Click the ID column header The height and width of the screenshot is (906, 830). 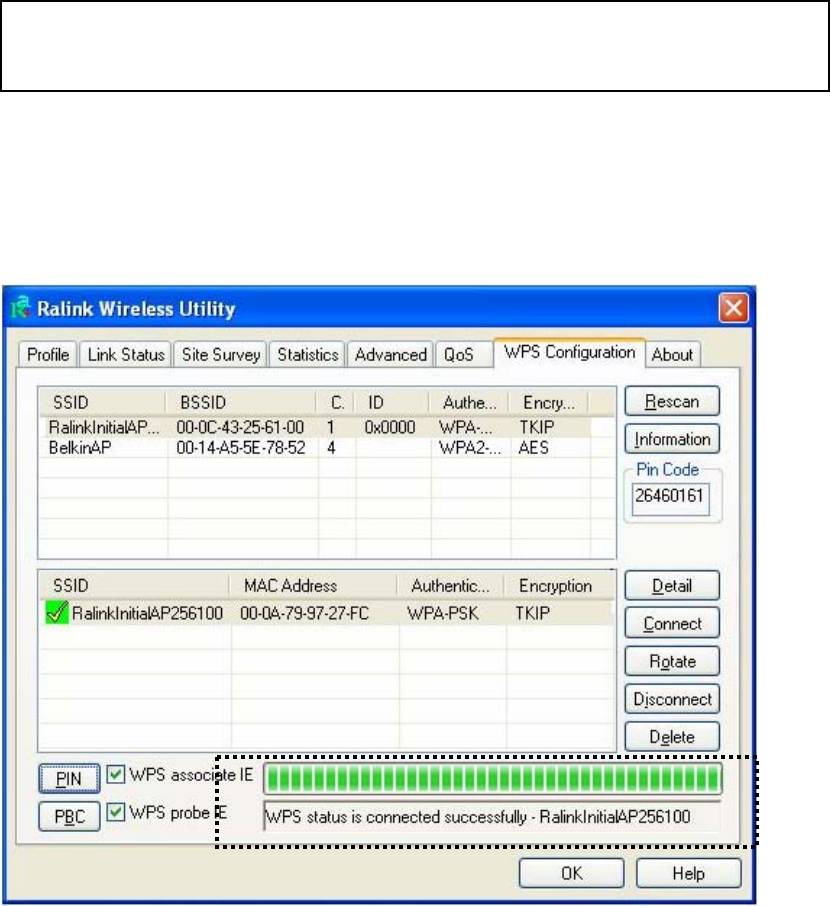(391, 402)
